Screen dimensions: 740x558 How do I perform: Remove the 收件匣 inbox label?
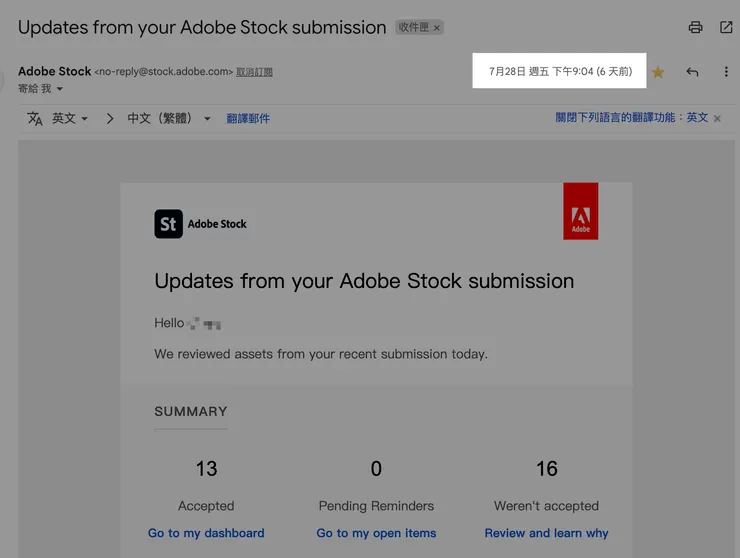coord(437,28)
